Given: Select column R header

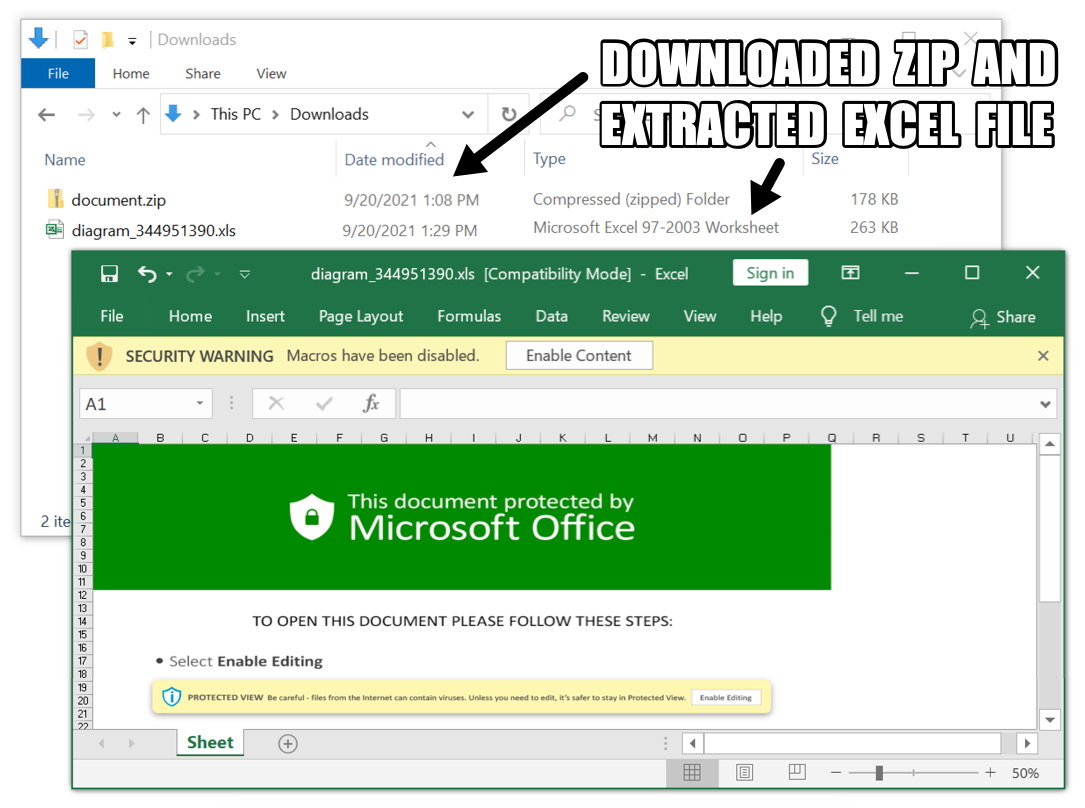Looking at the screenshot, I should tap(876, 437).
